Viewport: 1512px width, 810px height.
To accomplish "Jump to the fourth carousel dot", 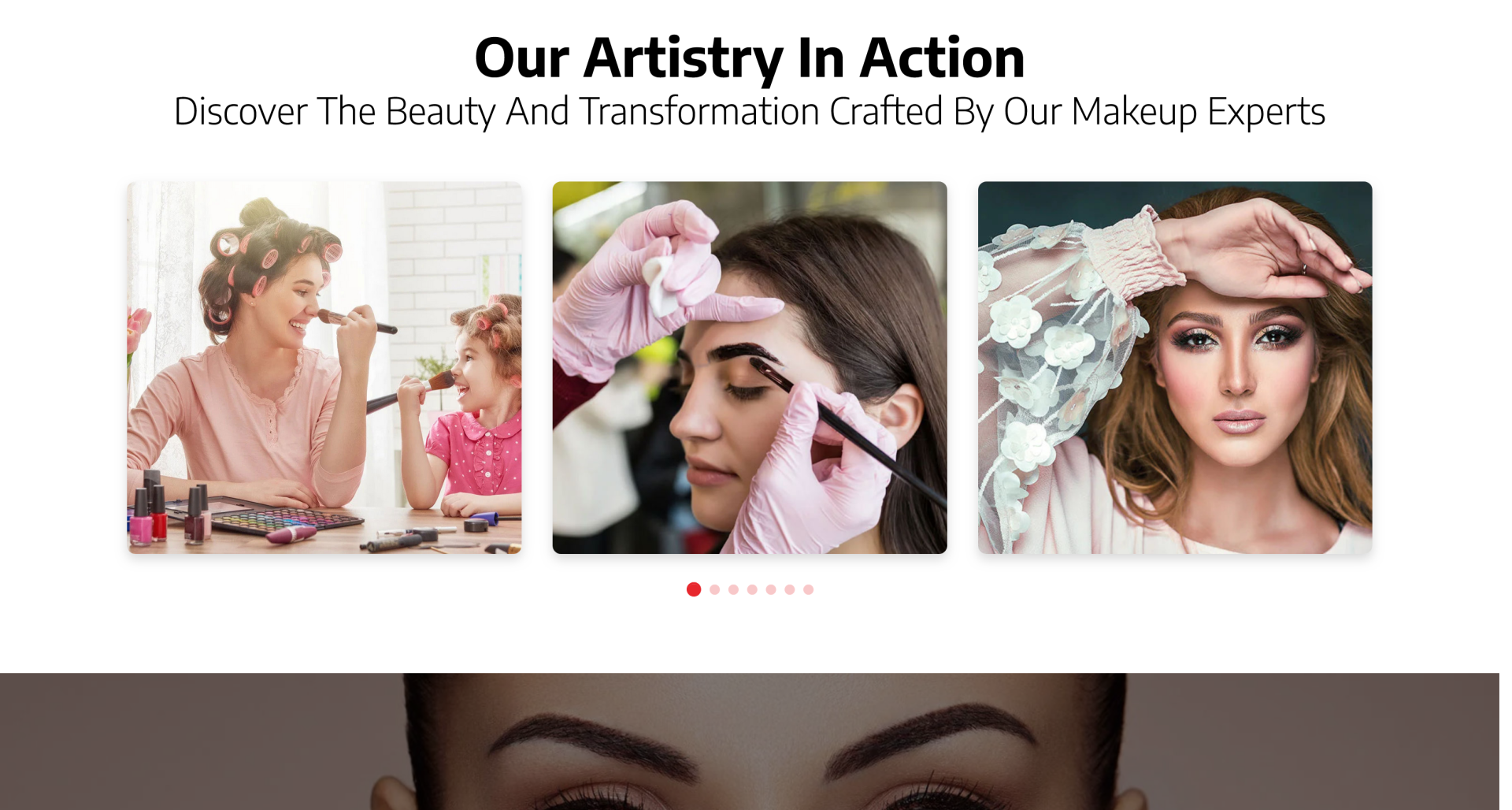I will [x=753, y=589].
